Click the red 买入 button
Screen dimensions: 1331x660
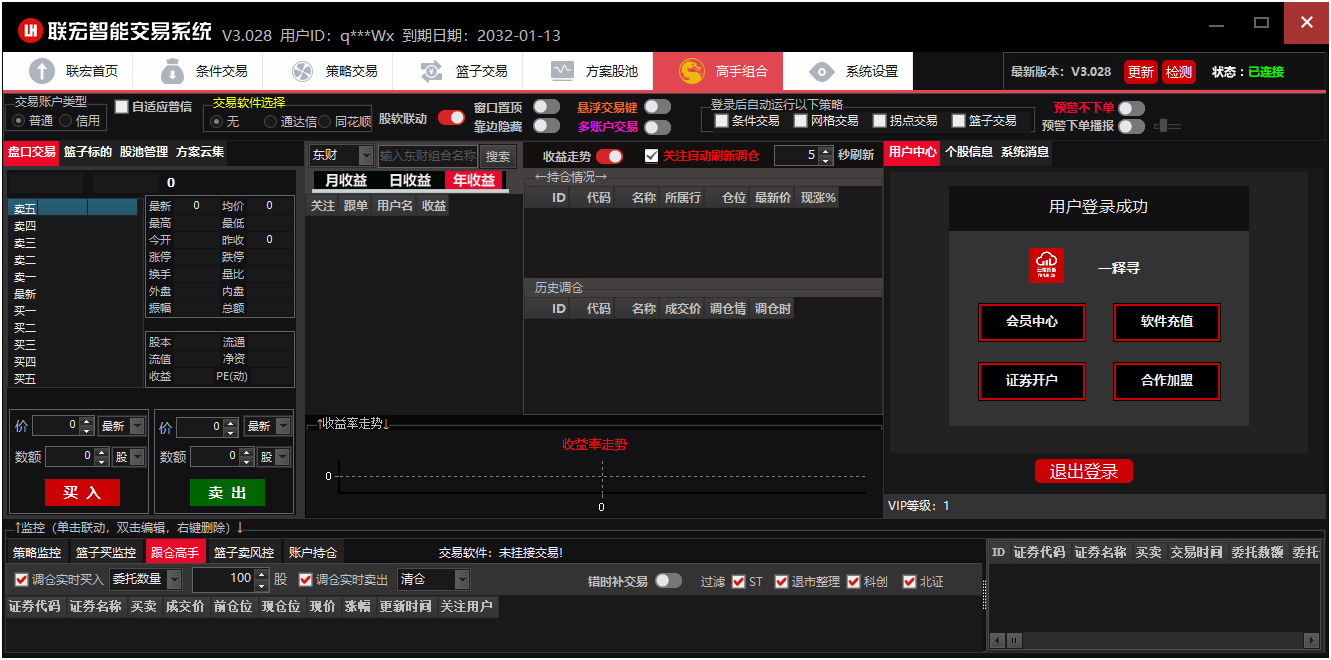(x=82, y=492)
